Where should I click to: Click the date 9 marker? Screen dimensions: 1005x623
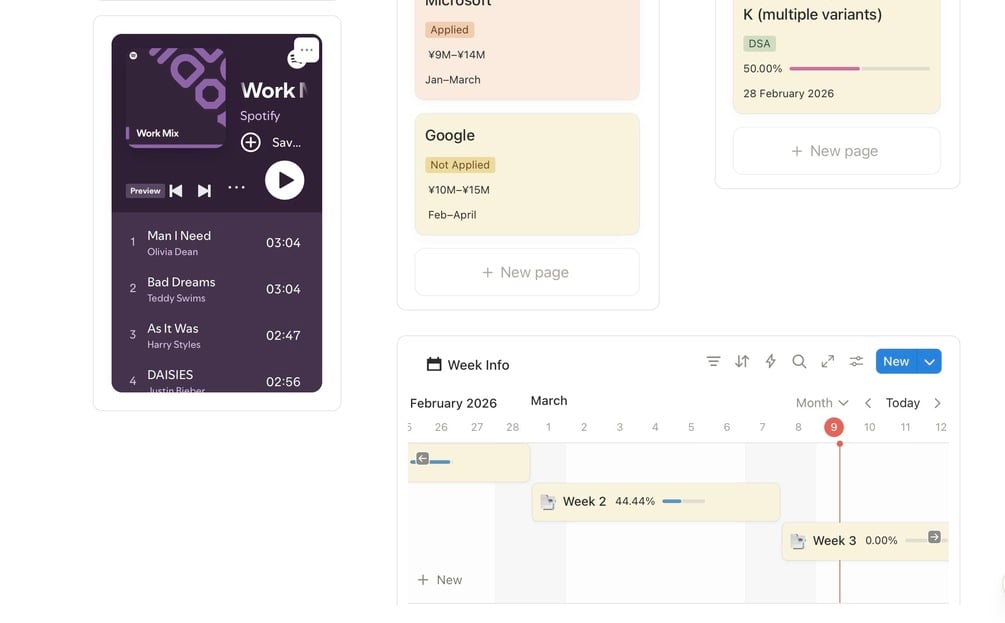coord(834,427)
